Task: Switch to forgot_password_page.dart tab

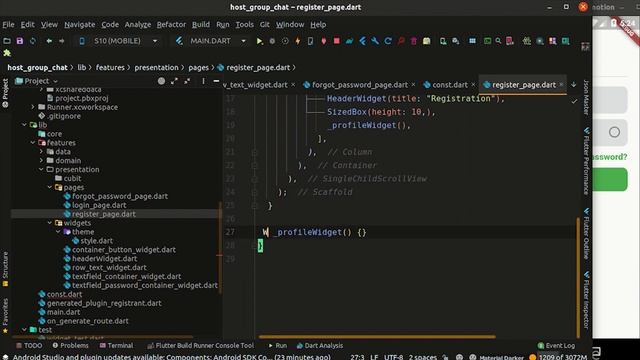Action: point(360,85)
